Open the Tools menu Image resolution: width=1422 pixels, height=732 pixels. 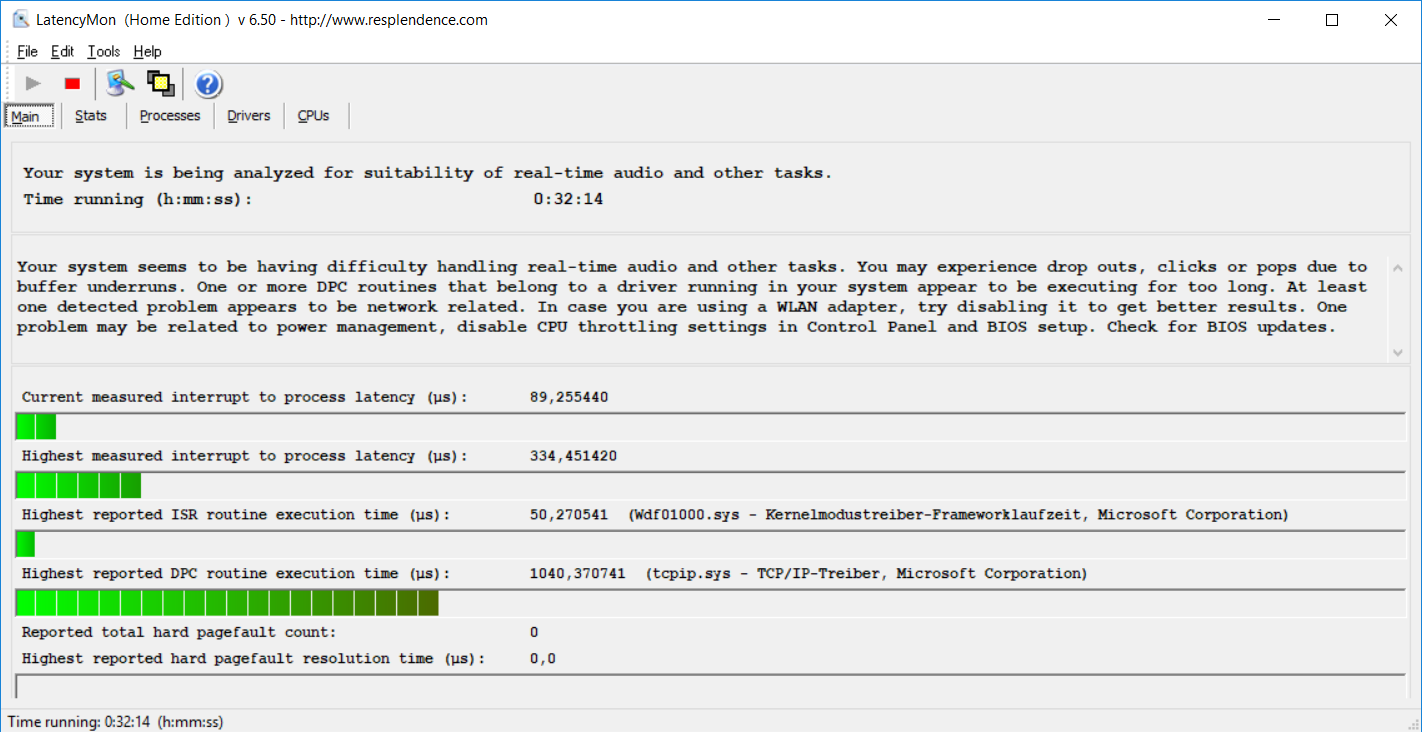click(103, 51)
